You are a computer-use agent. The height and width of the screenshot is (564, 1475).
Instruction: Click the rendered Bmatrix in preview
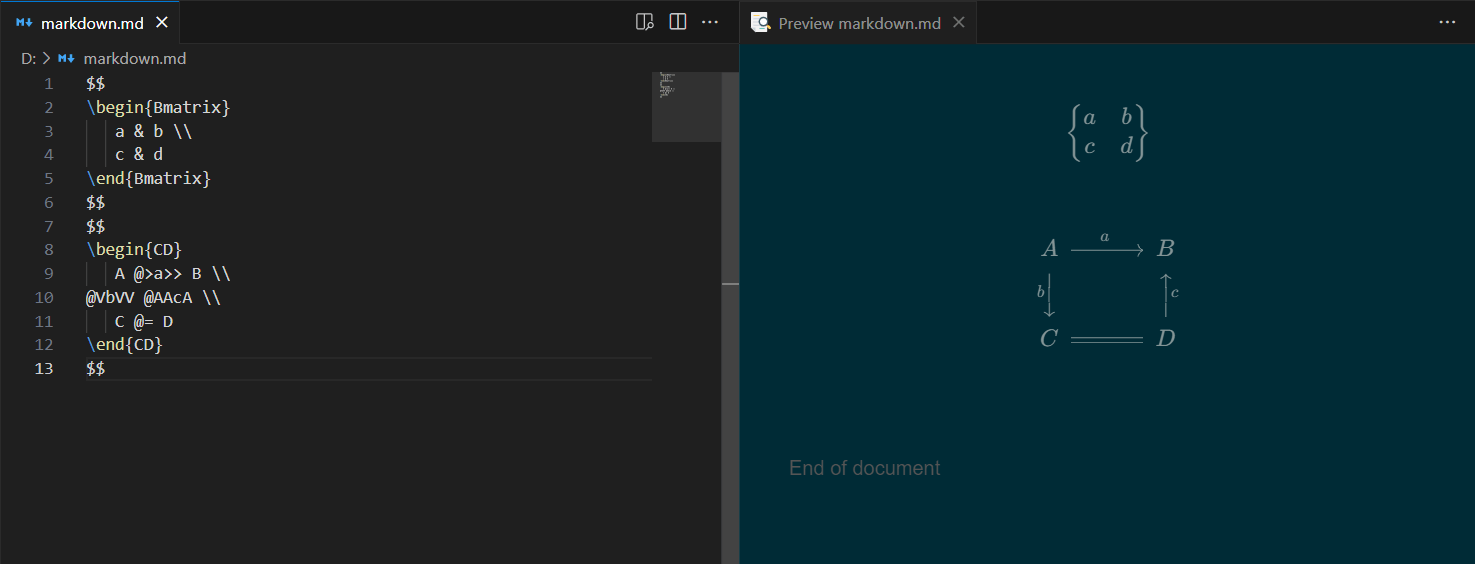tap(1106, 132)
